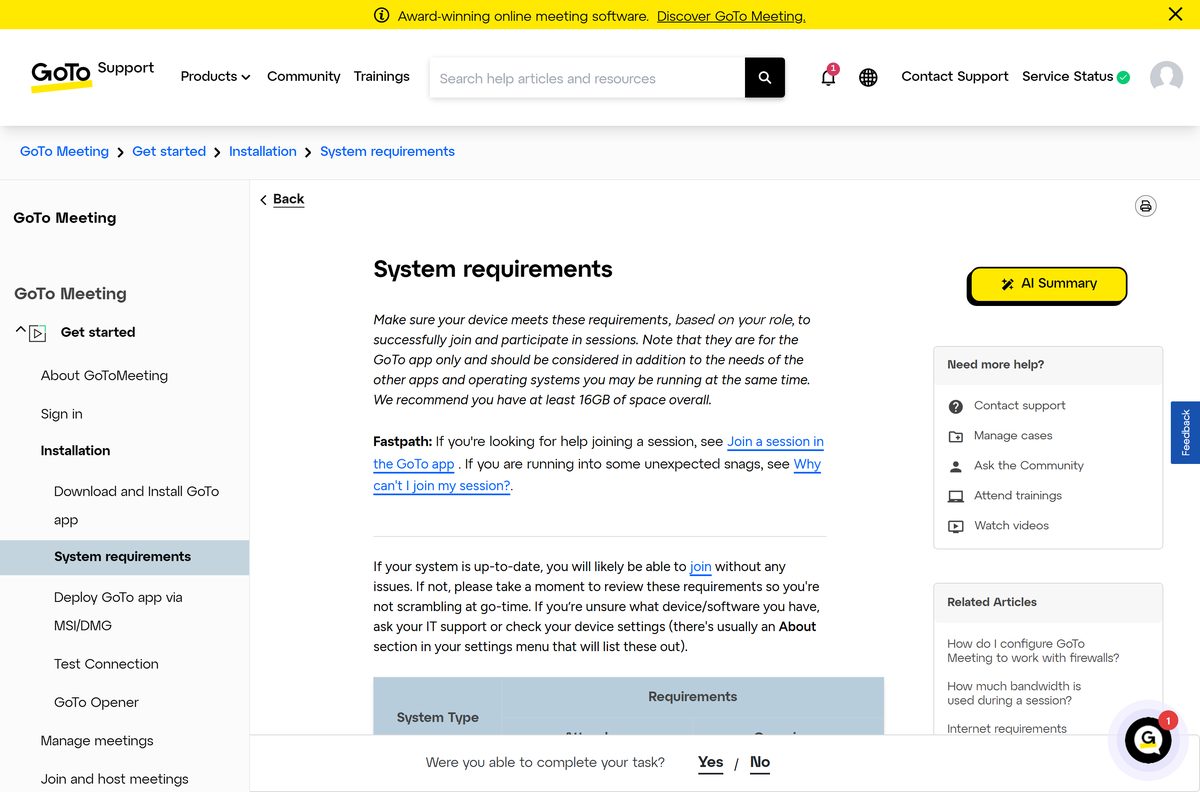Open the Manage cases link
This screenshot has height=792, width=1200.
tap(1013, 436)
